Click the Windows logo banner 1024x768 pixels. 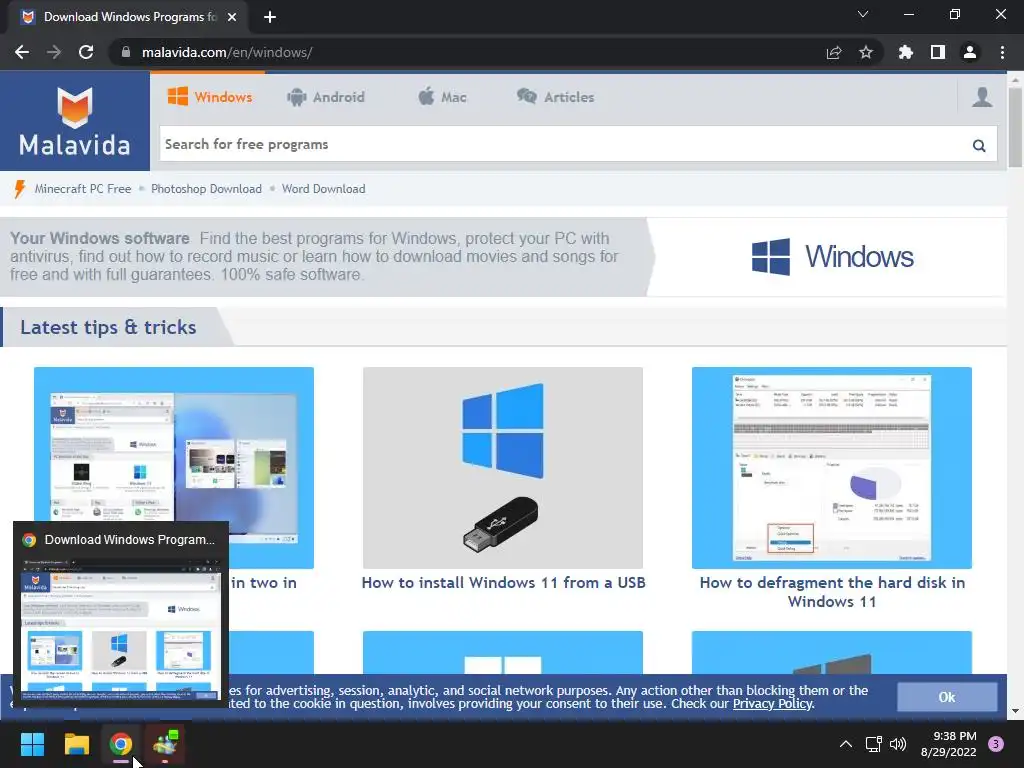833,257
